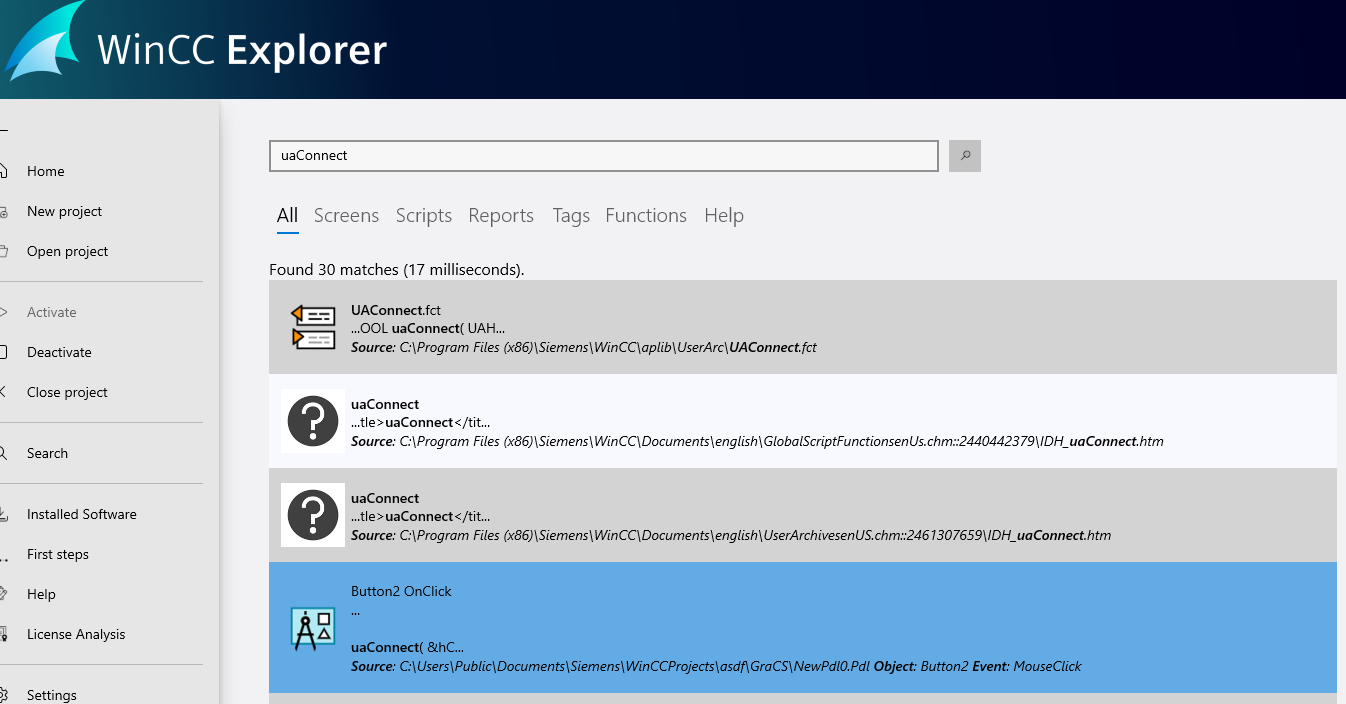The image size is (1346, 704).
Task: Switch to the Functions tab
Action: pyautogui.click(x=646, y=215)
